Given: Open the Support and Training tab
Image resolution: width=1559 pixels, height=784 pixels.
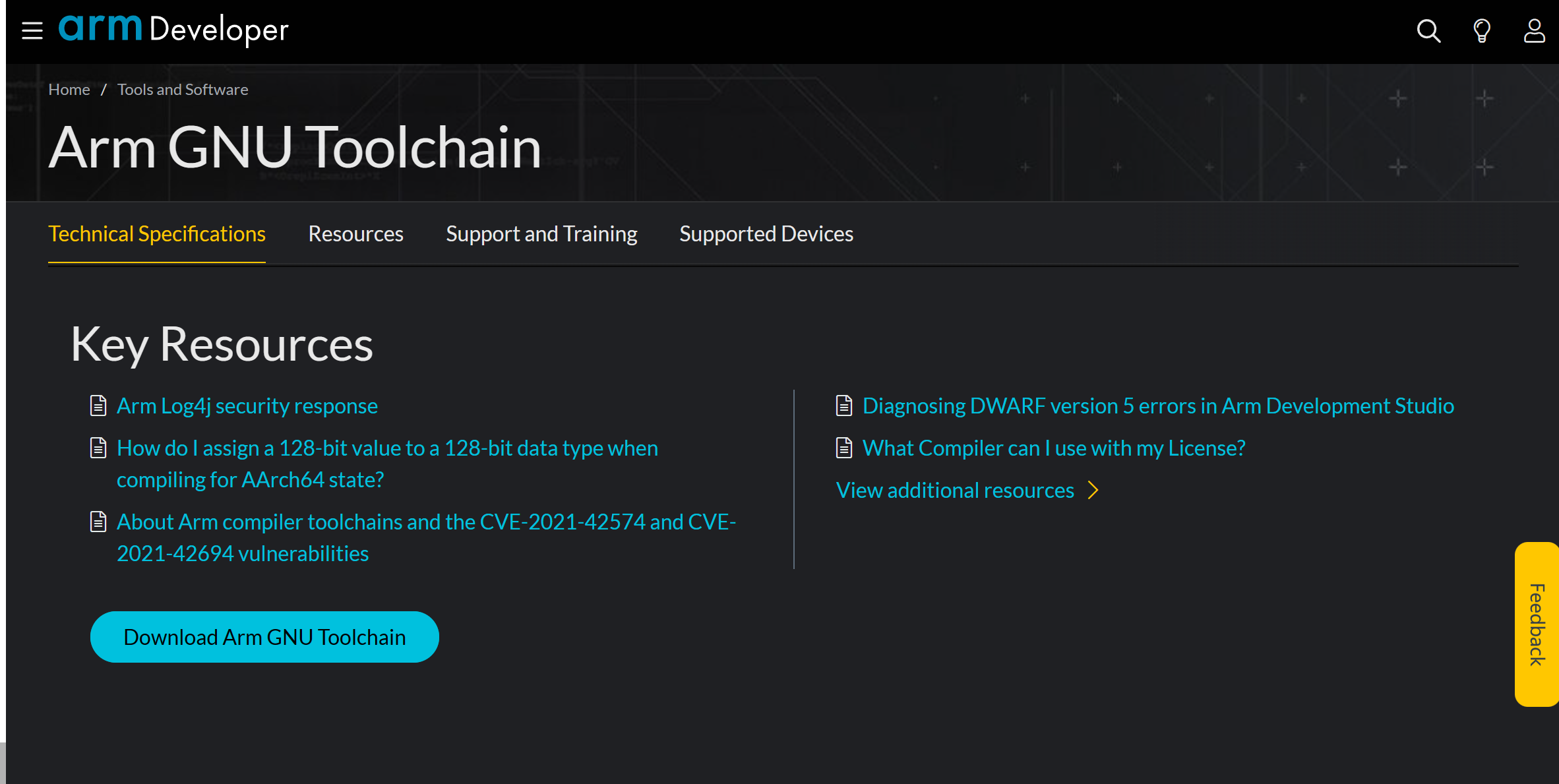Looking at the screenshot, I should pos(541,234).
